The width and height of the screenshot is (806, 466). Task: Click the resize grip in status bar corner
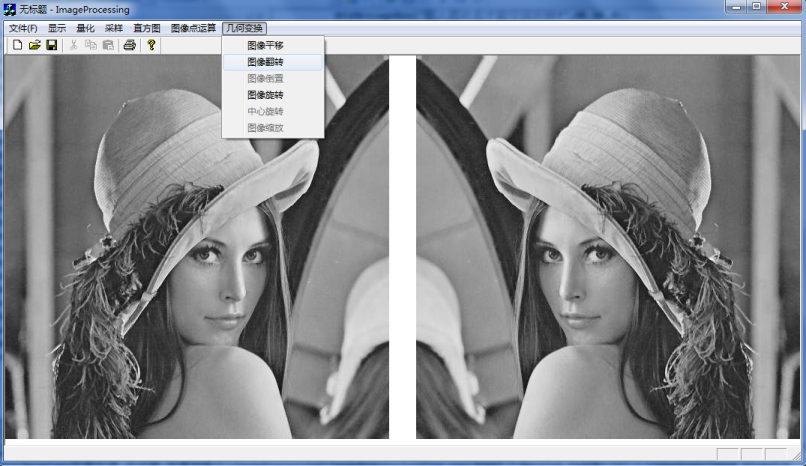(x=796, y=455)
